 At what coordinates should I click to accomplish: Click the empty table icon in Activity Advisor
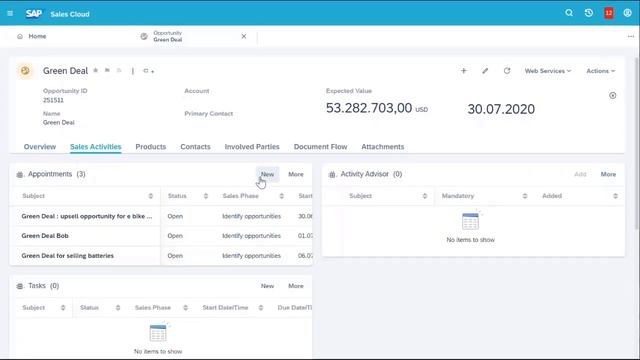[470, 221]
